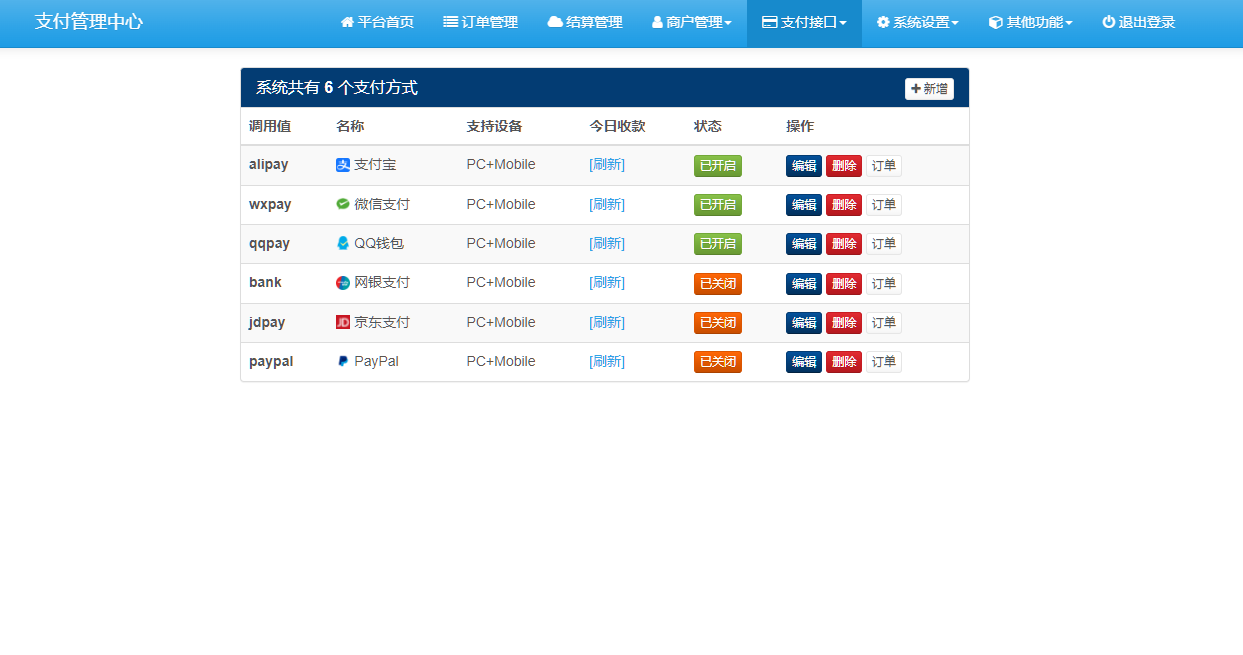
Task: Click 退出登录 to log out
Action: [1139, 22]
